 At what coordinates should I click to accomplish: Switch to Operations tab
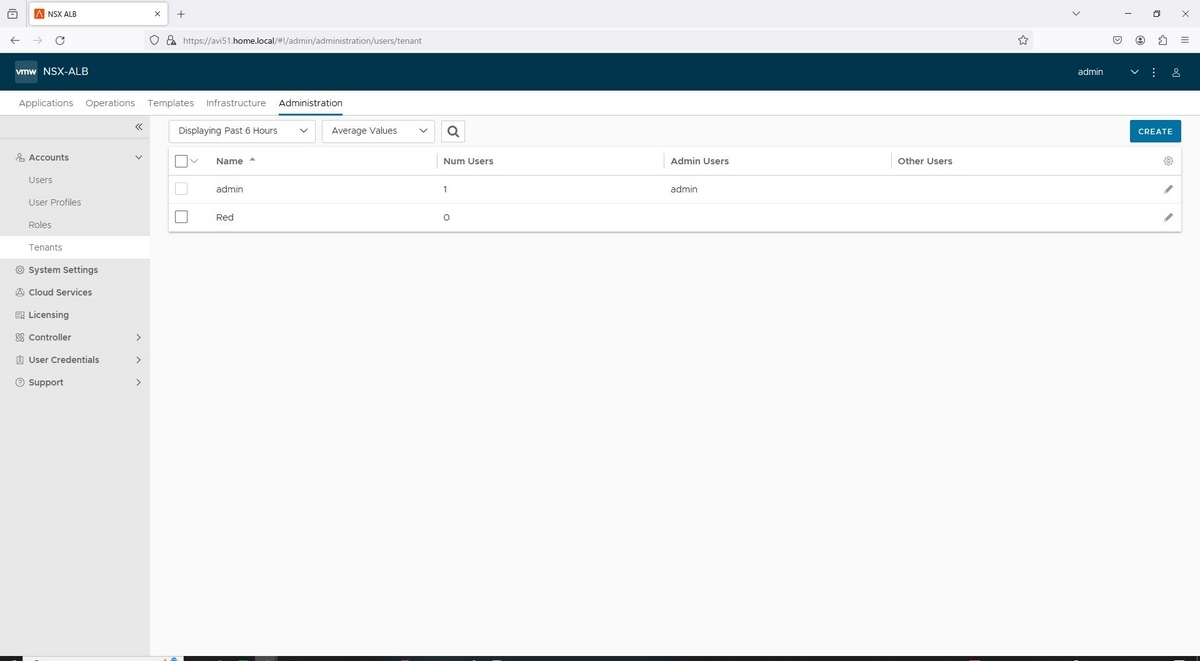click(x=110, y=103)
